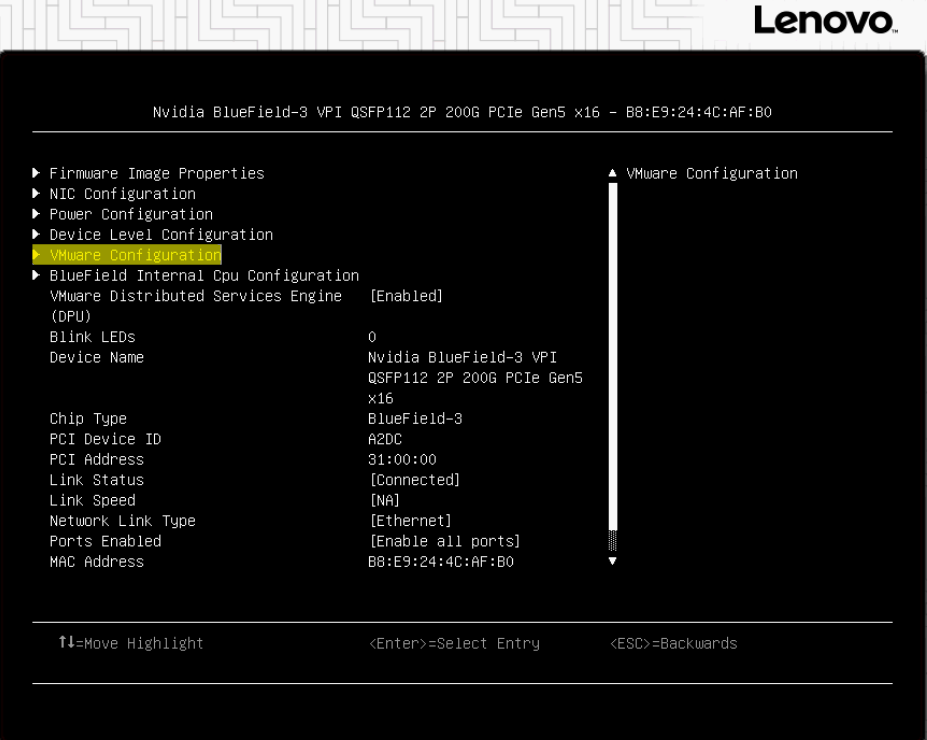927x740 pixels.
Task: Click the vertical scrollbar track
Action: coord(612,366)
